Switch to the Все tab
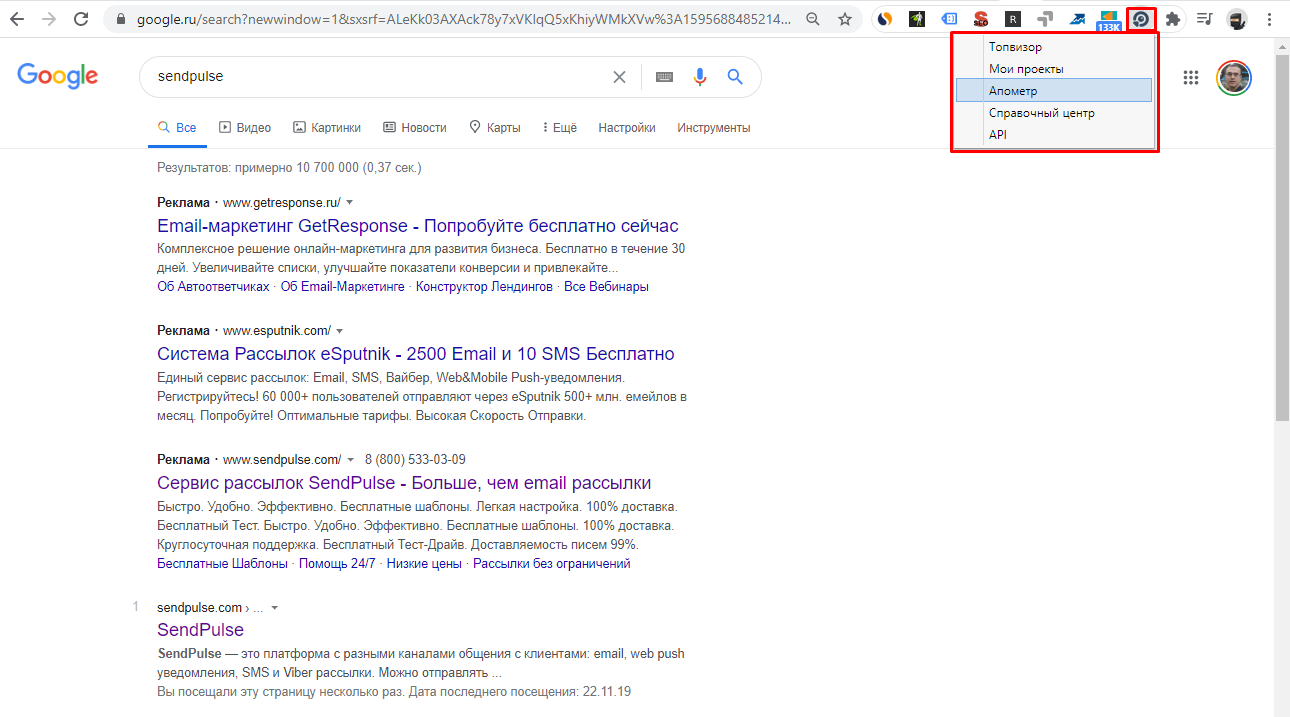This screenshot has width=1290, height=717. coord(177,128)
